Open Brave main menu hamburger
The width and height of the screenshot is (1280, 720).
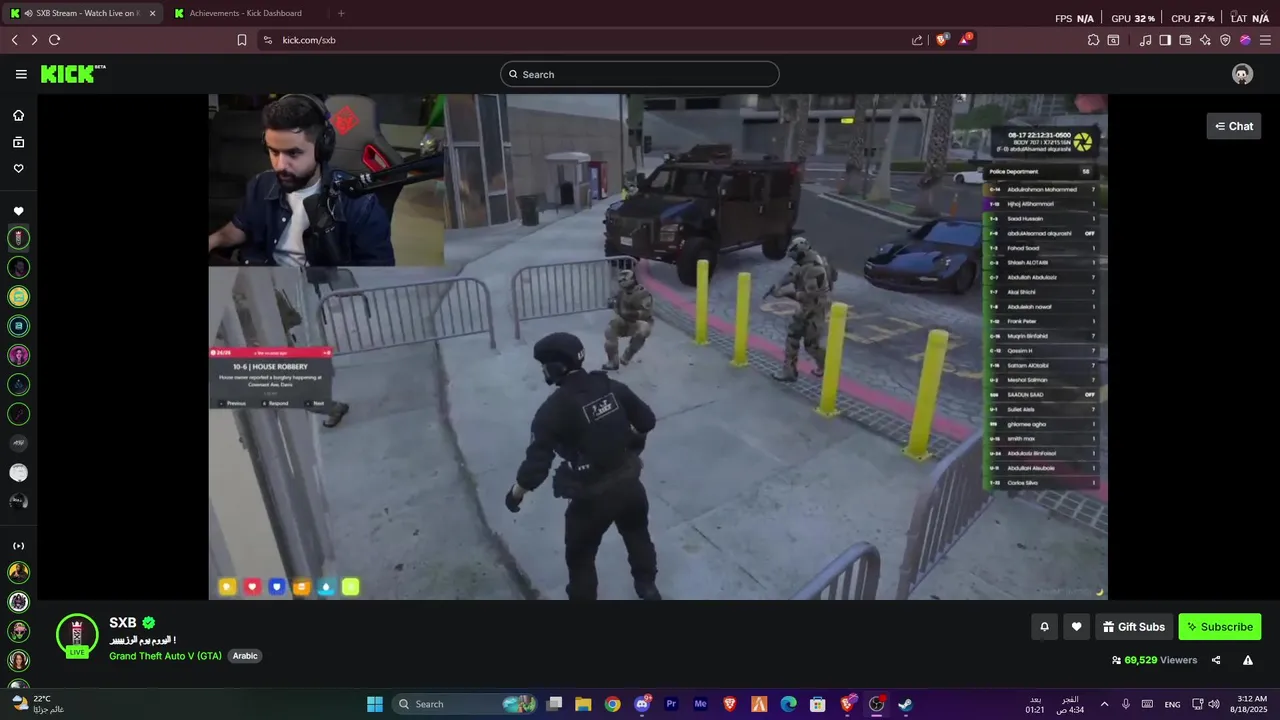point(1265,40)
